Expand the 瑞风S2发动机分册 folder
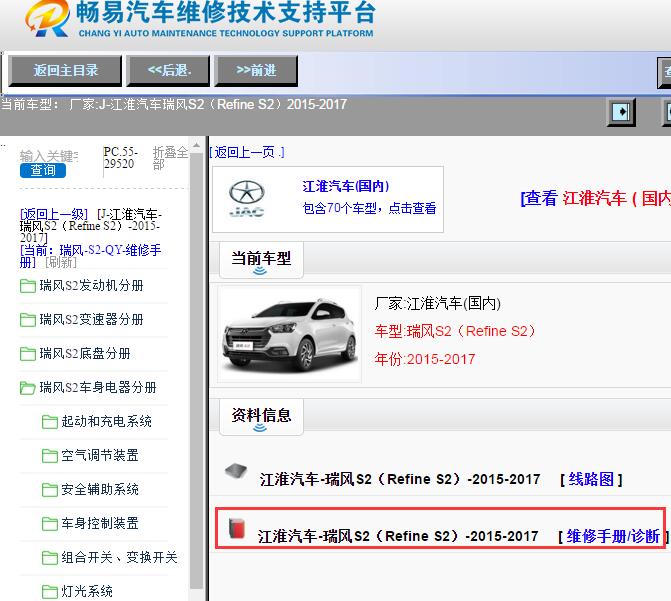The height and width of the screenshot is (601, 671). [92, 285]
